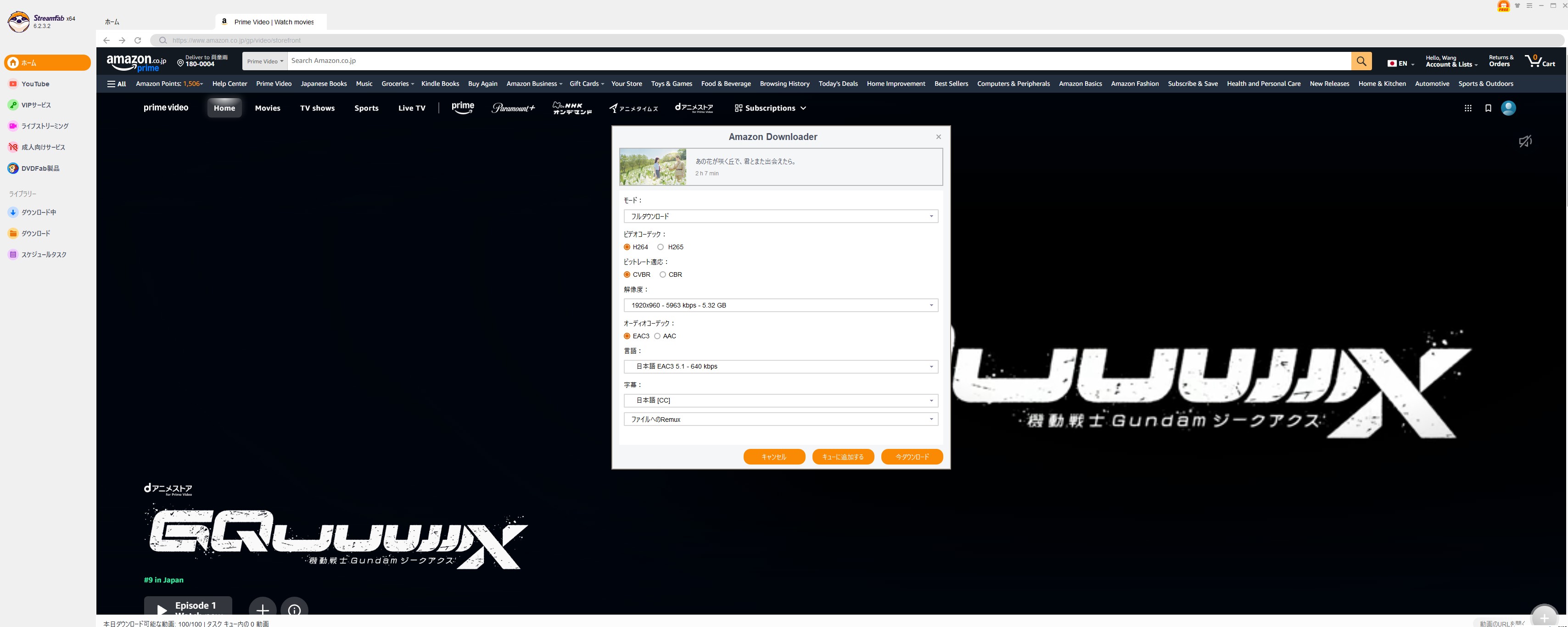This screenshot has width=1568, height=627.
Task: Open the ファイルへのRemux dropdown
Action: click(781, 420)
